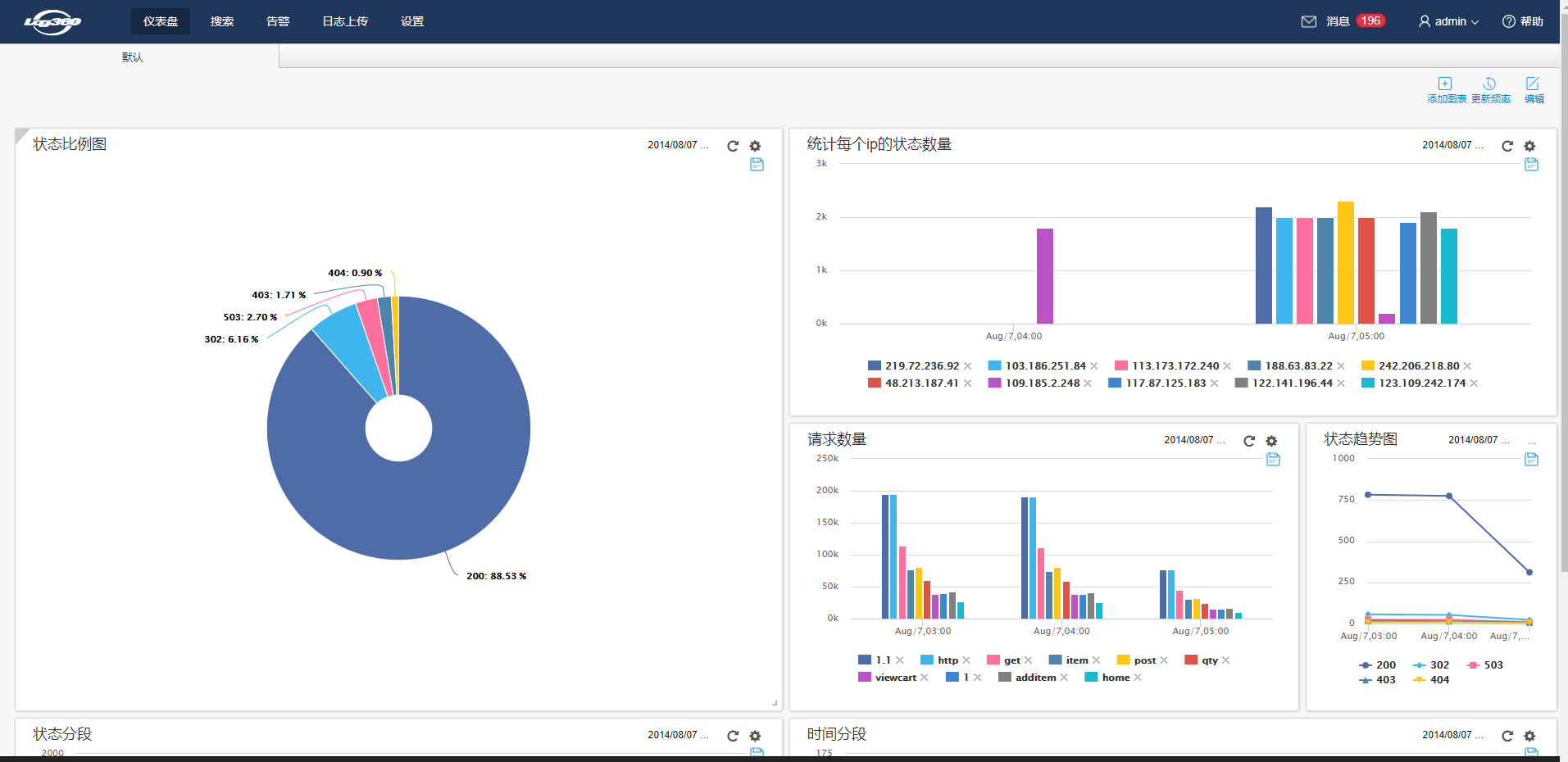Refresh the 请求数量 chart
The height and width of the screenshot is (762, 1568).
1249,441
